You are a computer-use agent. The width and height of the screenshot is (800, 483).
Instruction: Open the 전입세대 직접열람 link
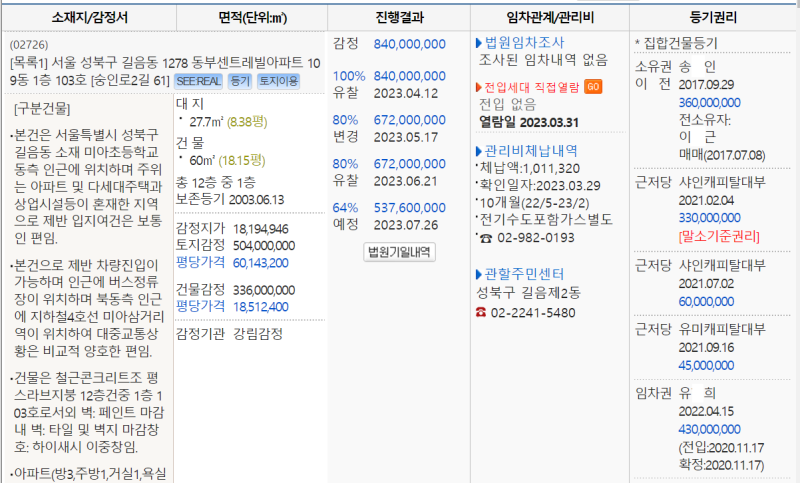[x=532, y=87]
